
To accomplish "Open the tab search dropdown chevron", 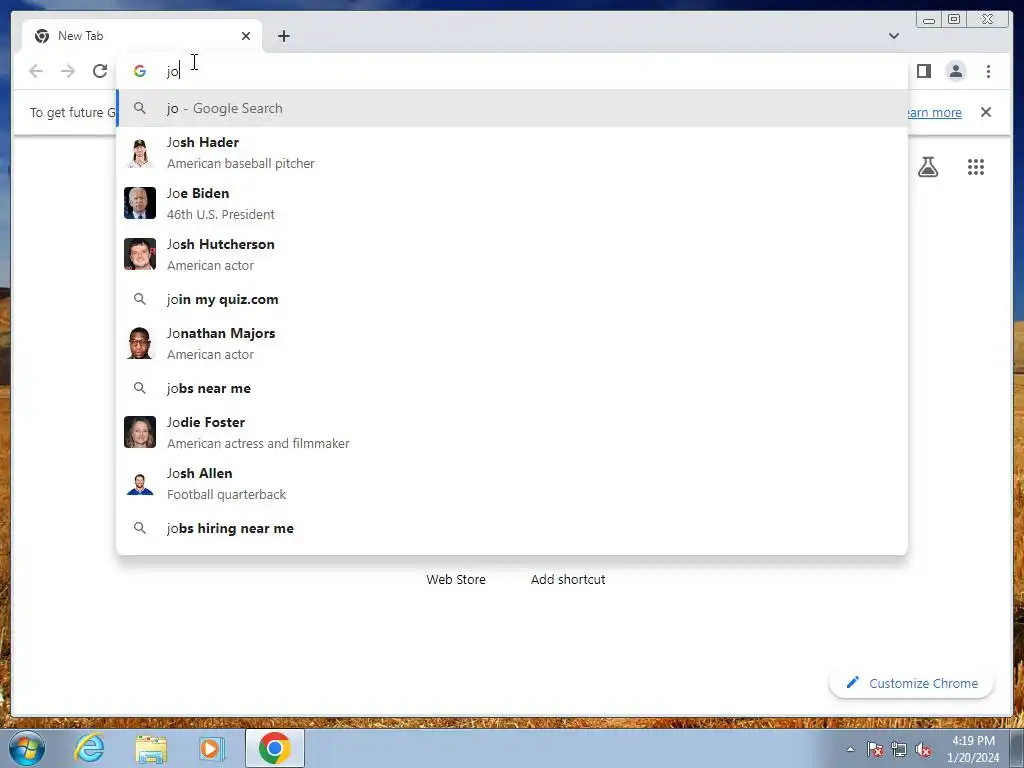I will 894,36.
